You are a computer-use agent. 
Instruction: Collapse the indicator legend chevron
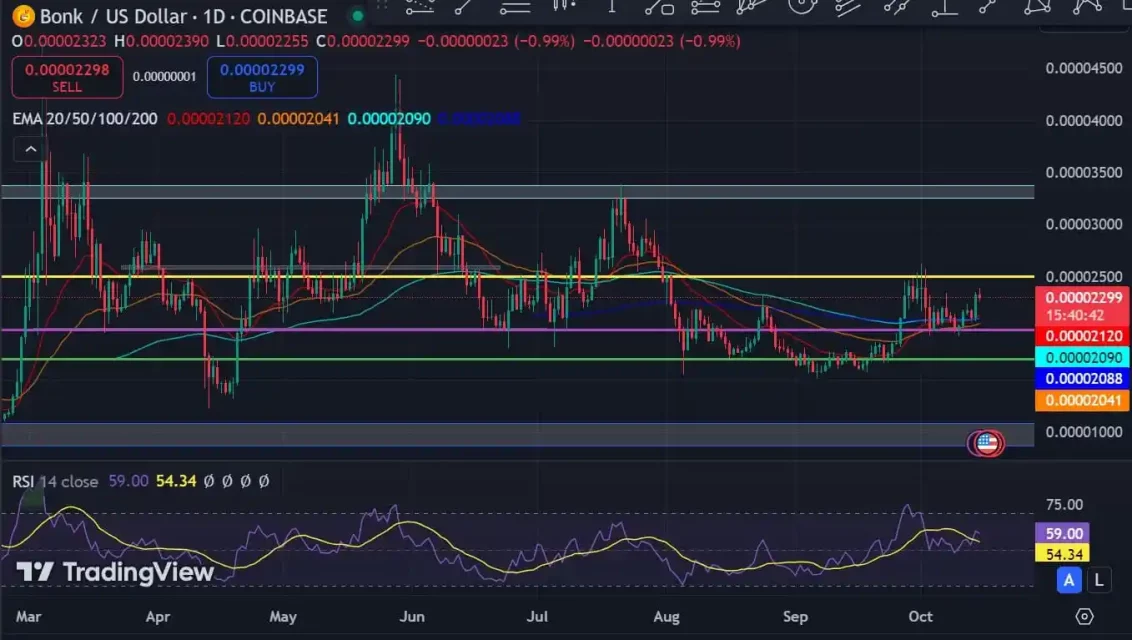(30, 149)
